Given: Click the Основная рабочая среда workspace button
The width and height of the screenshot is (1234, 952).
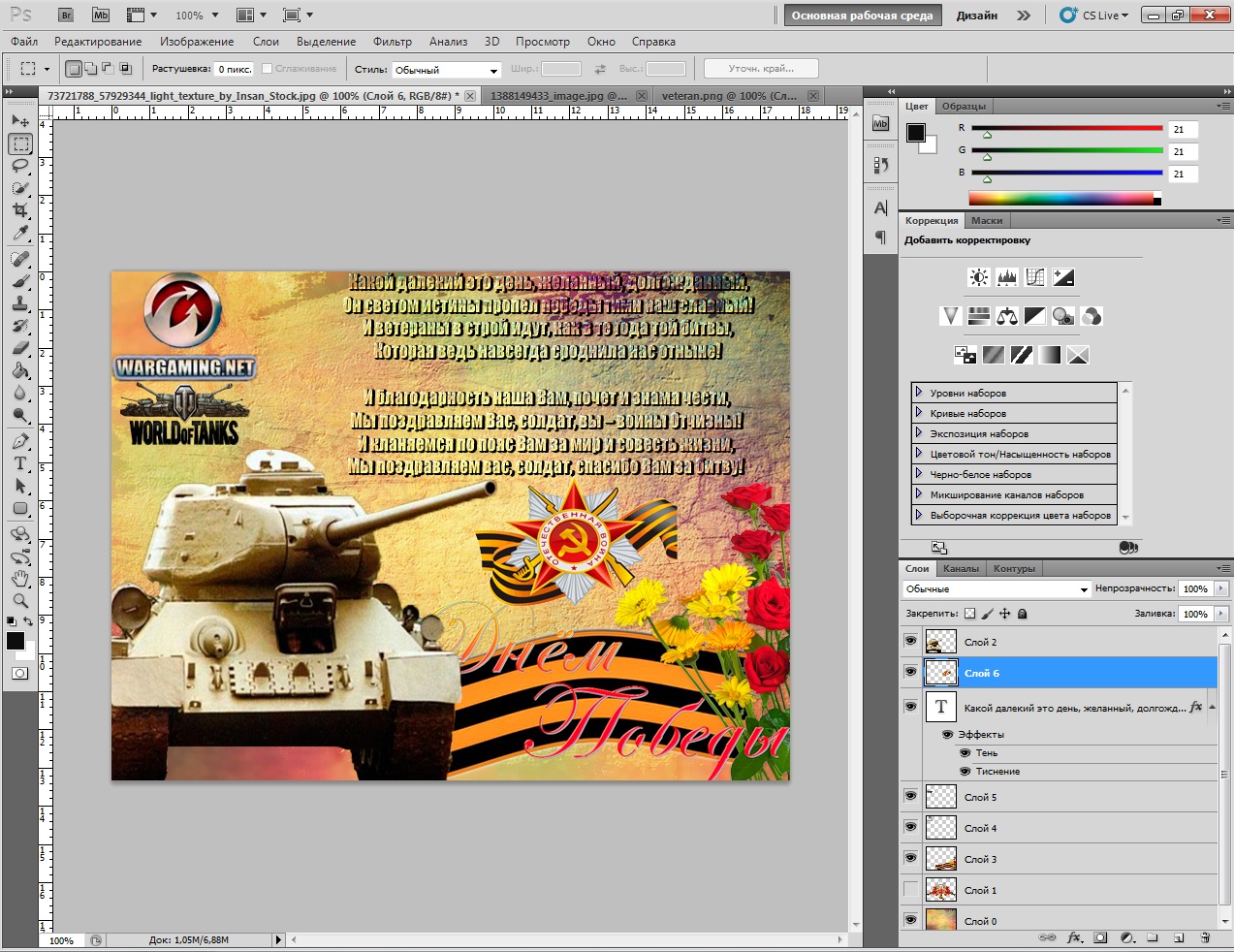Looking at the screenshot, I should click(x=862, y=16).
